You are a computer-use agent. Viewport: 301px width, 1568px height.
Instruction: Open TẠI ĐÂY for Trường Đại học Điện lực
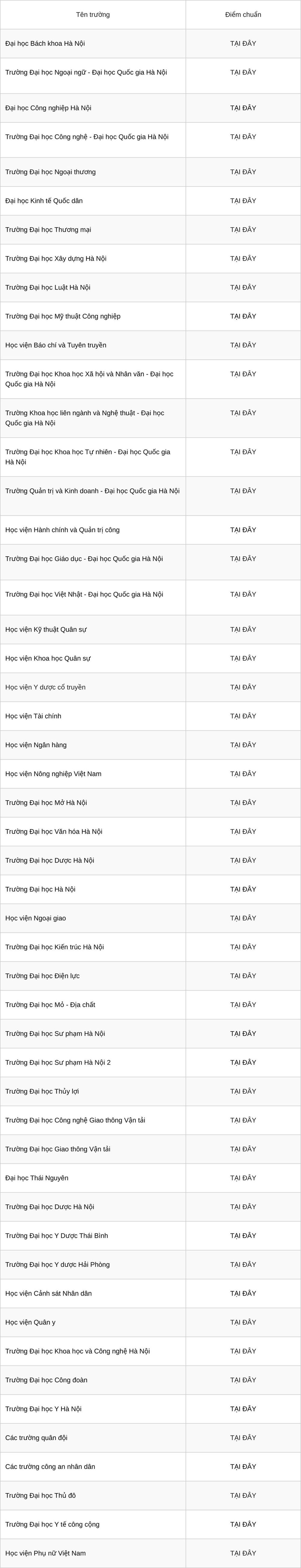(x=243, y=976)
